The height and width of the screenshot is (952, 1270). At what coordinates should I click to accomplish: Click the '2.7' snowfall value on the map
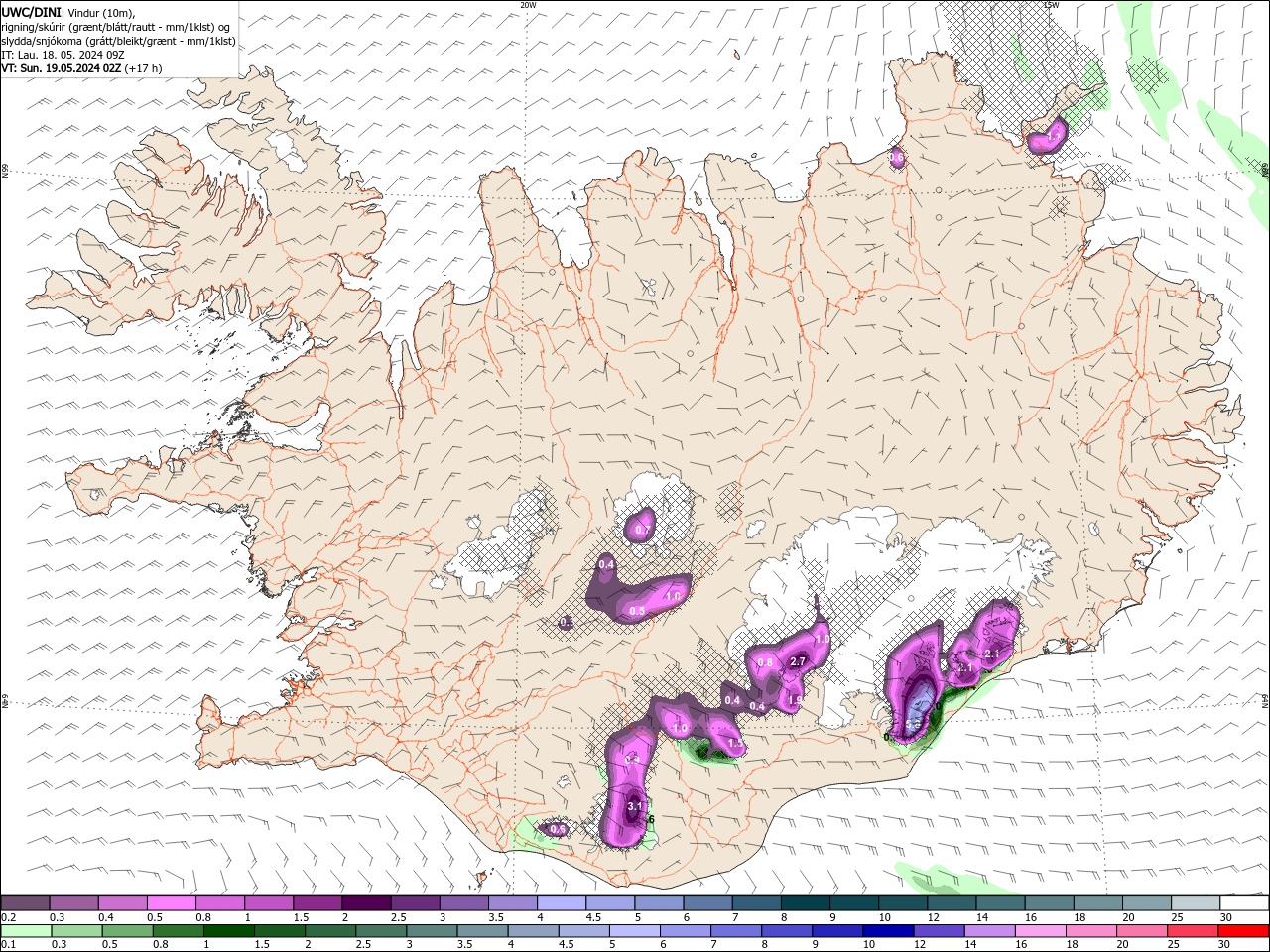797,661
